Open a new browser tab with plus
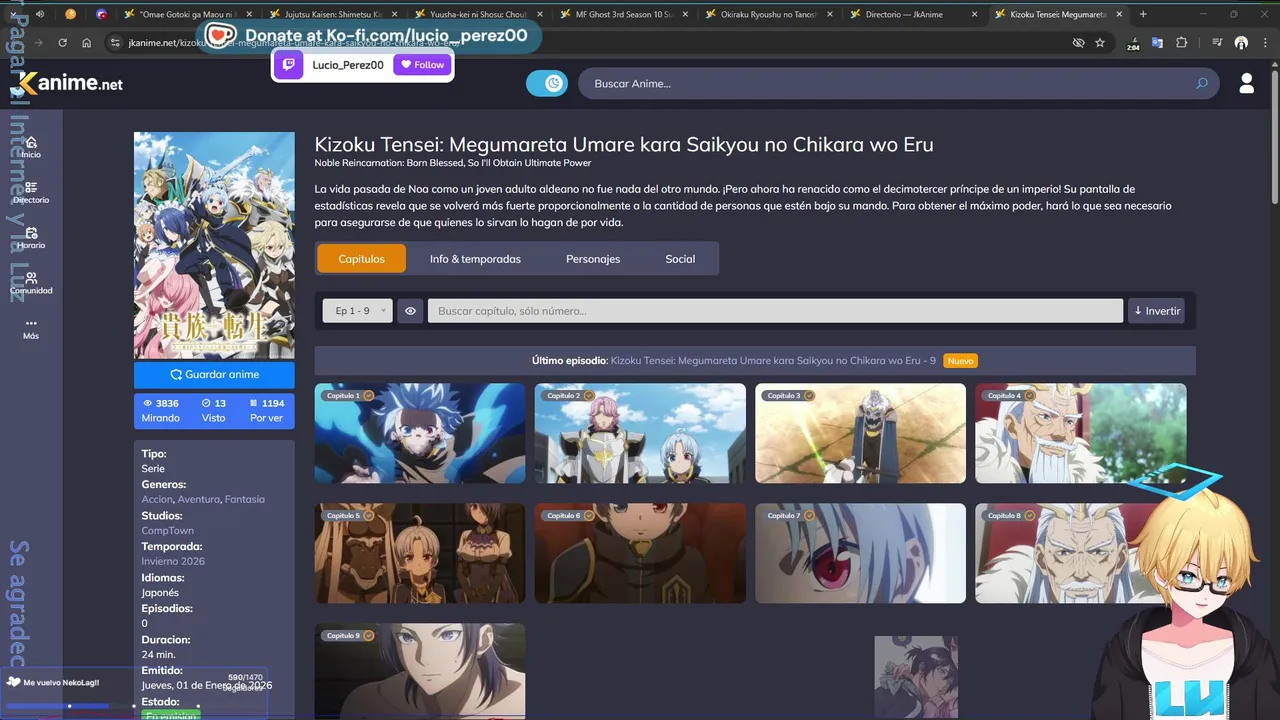 point(1143,14)
